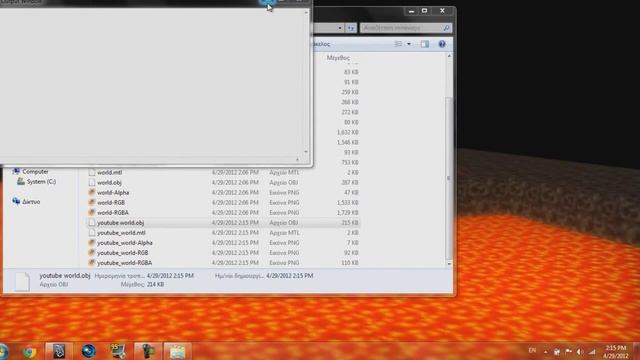Switch to the file explorer taskbar button
This screenshot has height=360, width=640.
tap(177, 351)
